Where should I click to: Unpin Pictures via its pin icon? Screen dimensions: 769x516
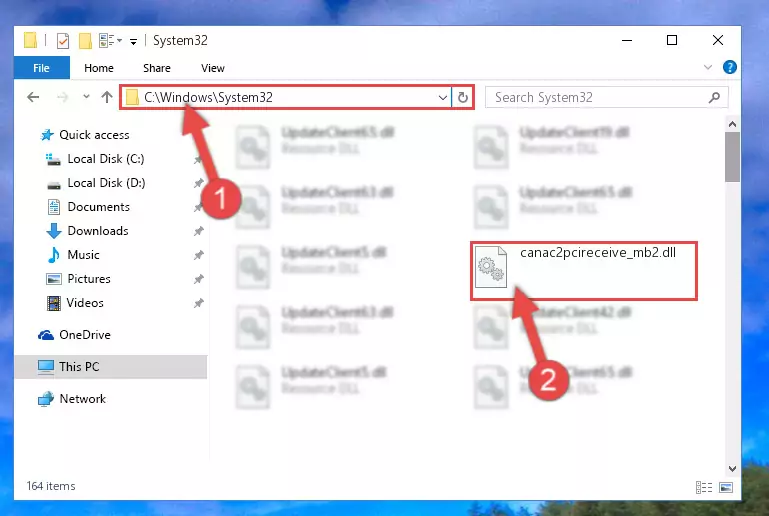point(198,279)
